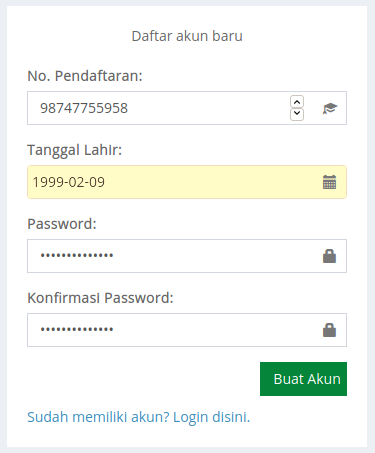Click the gray page background outside the card

[3, 227]
